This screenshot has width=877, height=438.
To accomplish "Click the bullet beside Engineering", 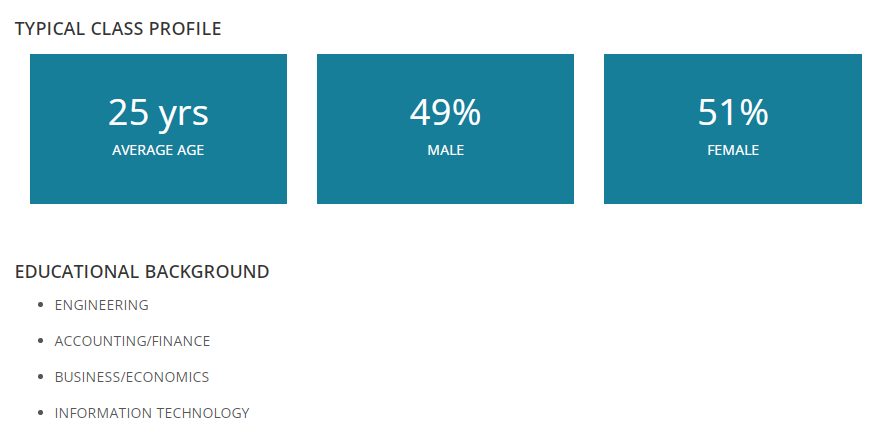I will (x=40, y=305).
